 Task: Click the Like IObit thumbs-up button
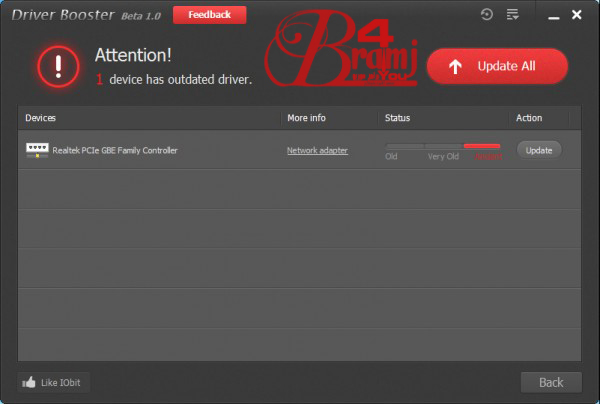(53, 382)
